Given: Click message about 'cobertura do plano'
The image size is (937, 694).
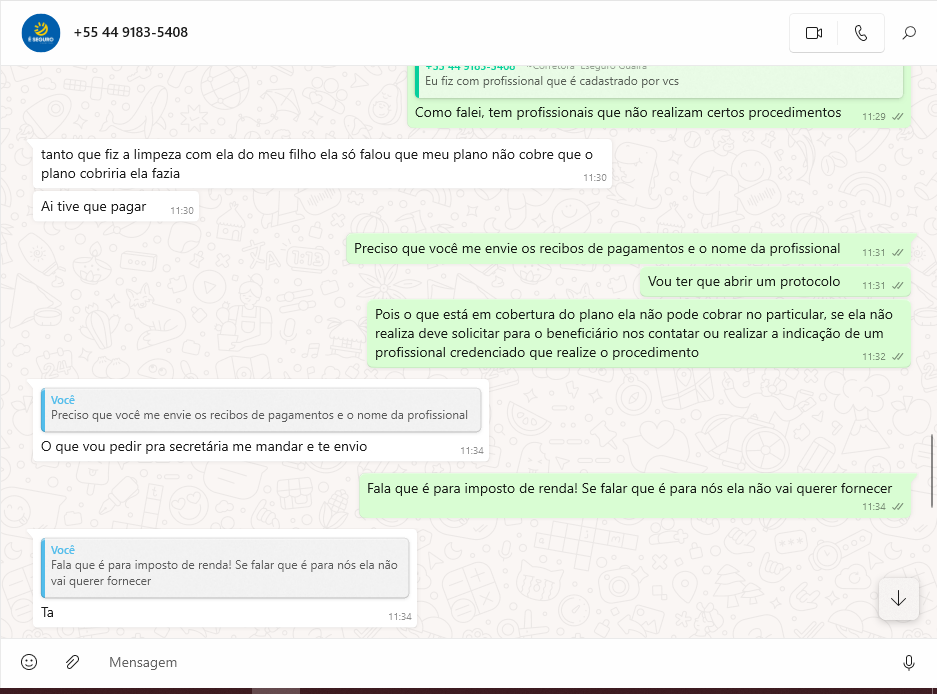Looking at the screenshot, I should 639,334.
